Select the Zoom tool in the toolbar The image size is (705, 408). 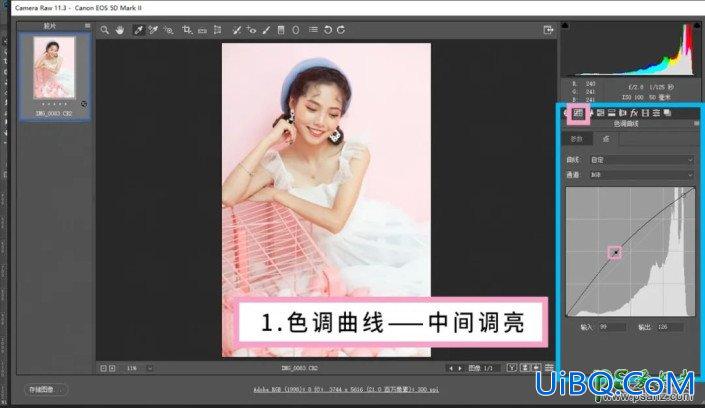click(x=104, y=30)
